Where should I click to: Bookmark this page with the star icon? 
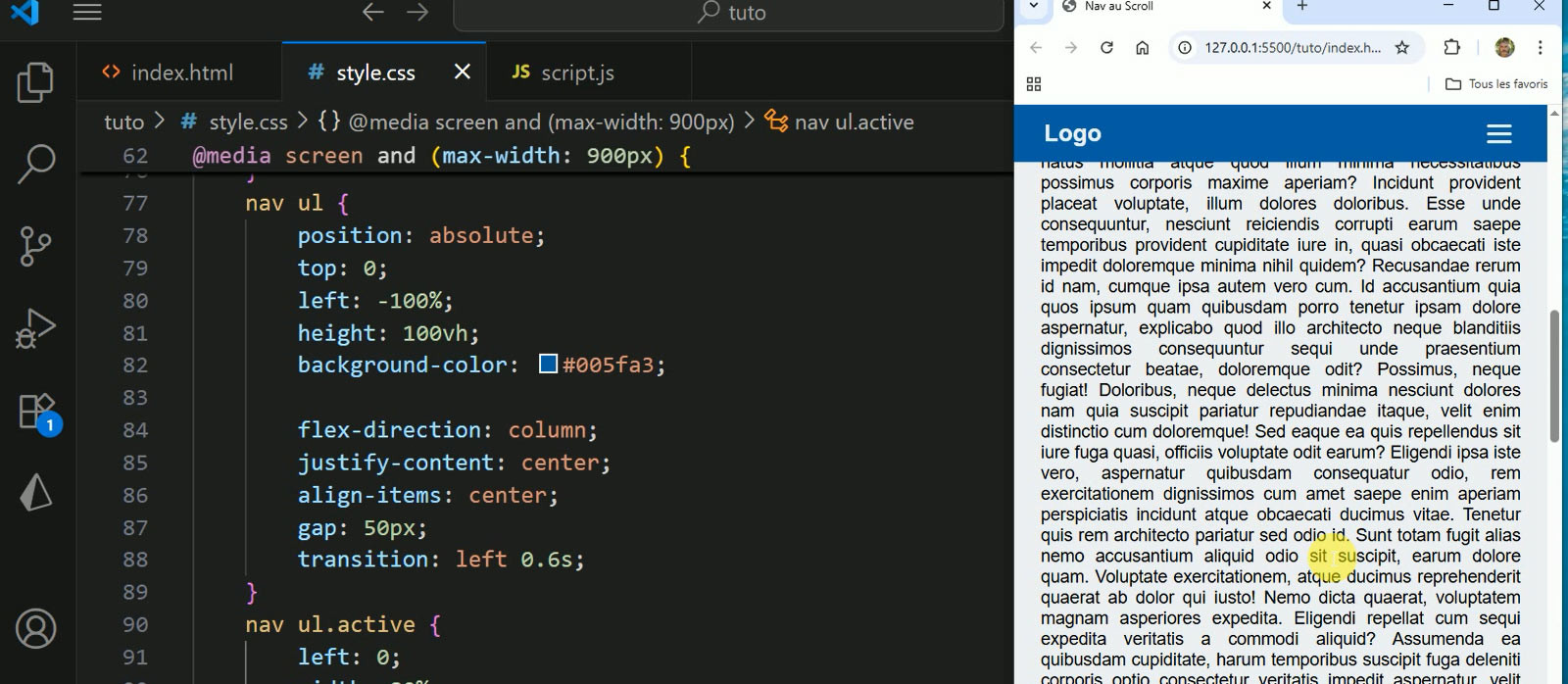(x=1402, y=47)
